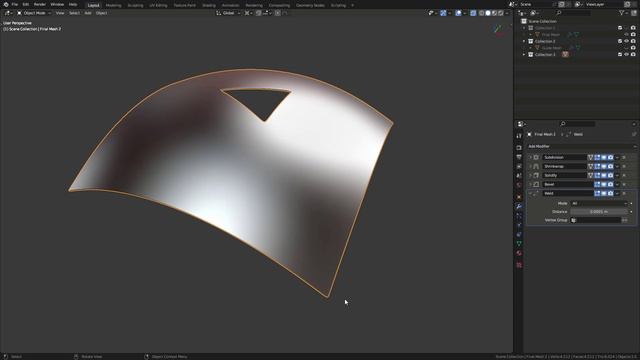The height and width of the screenshot is (360, 640).
Task: Open the viewport editor type selector
Action: (8, 13)
